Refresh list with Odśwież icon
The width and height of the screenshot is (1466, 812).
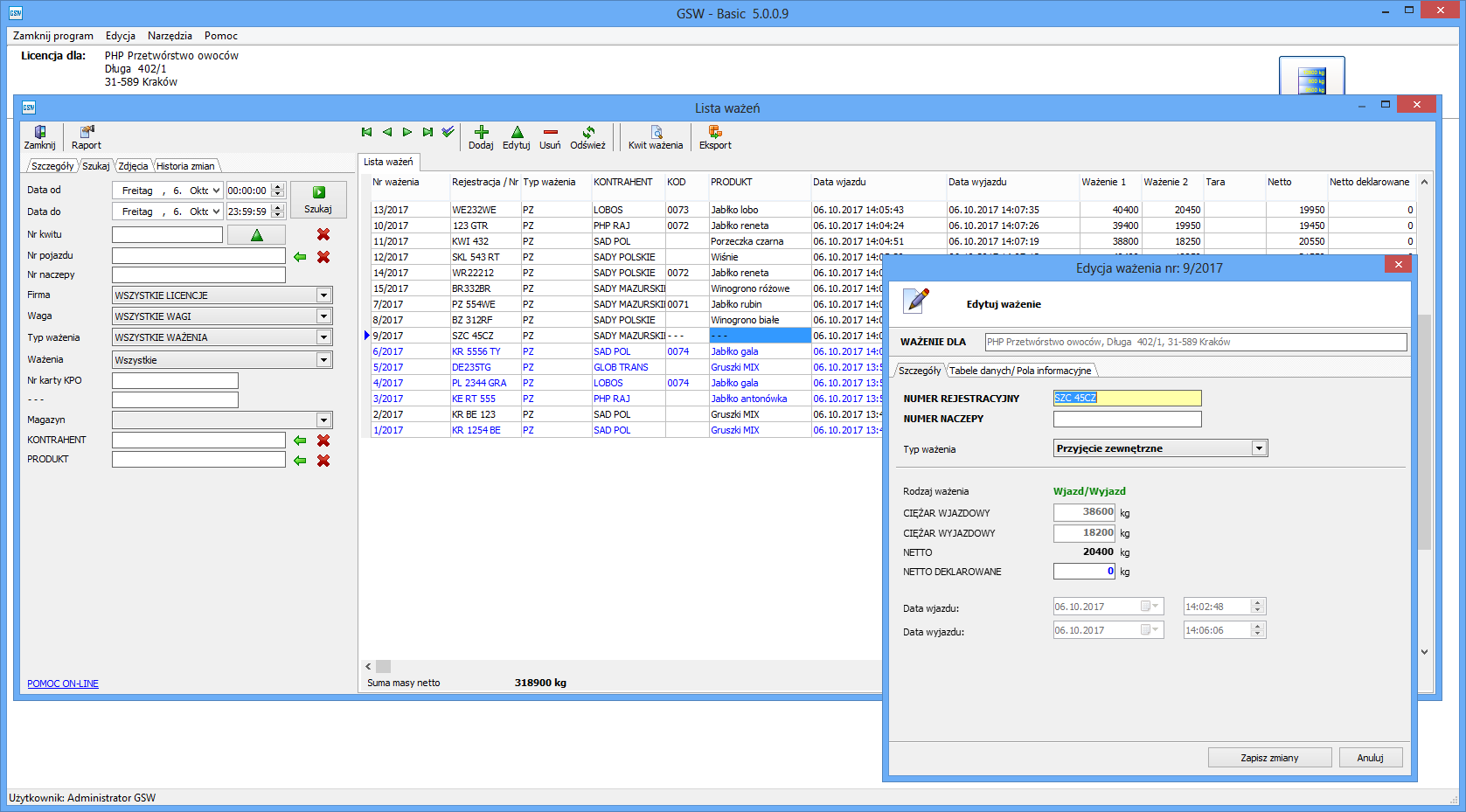587,133
